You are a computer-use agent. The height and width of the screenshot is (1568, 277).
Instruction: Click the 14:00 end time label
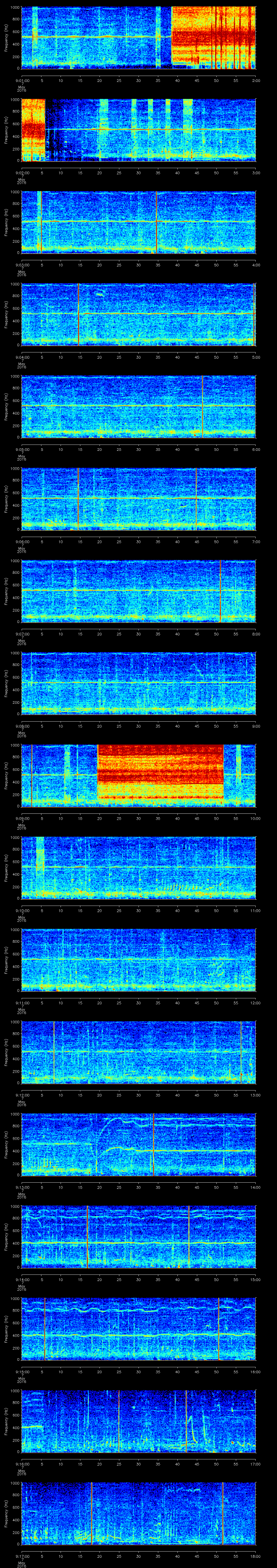coord(256,1187)
